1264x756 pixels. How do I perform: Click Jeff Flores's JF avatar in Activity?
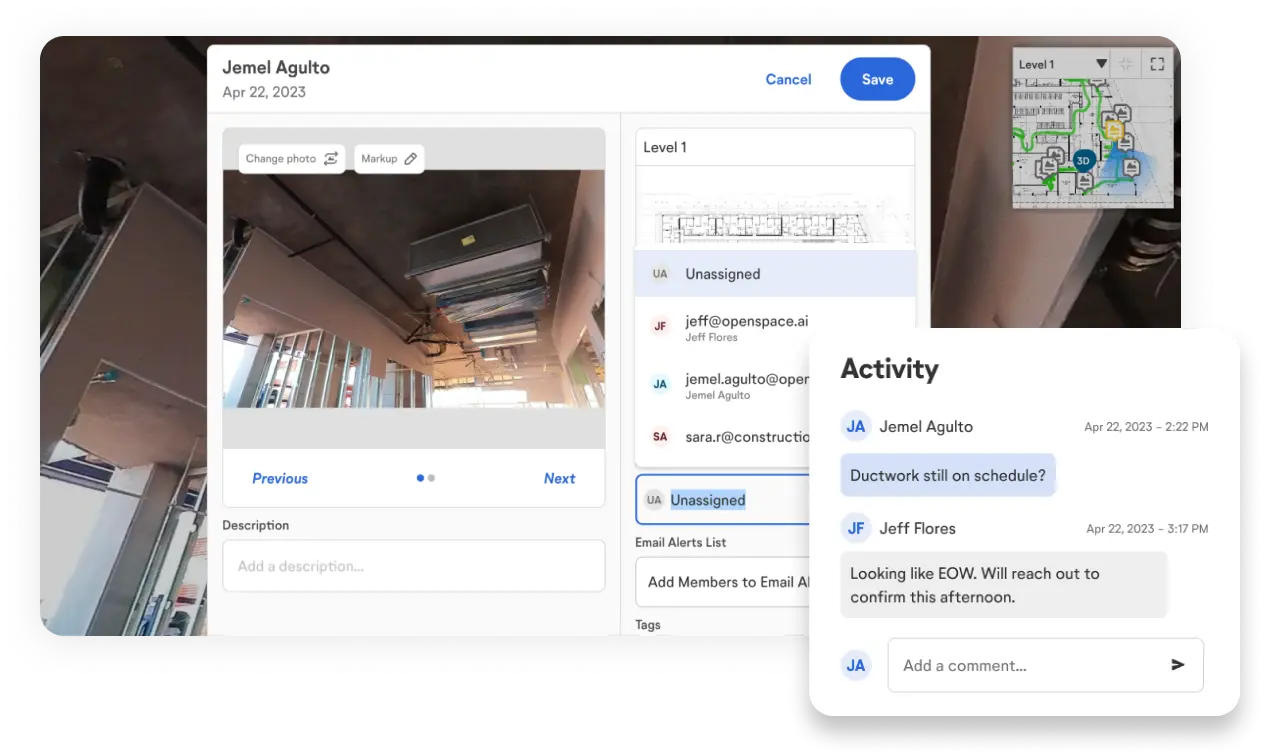pos(855,529)
